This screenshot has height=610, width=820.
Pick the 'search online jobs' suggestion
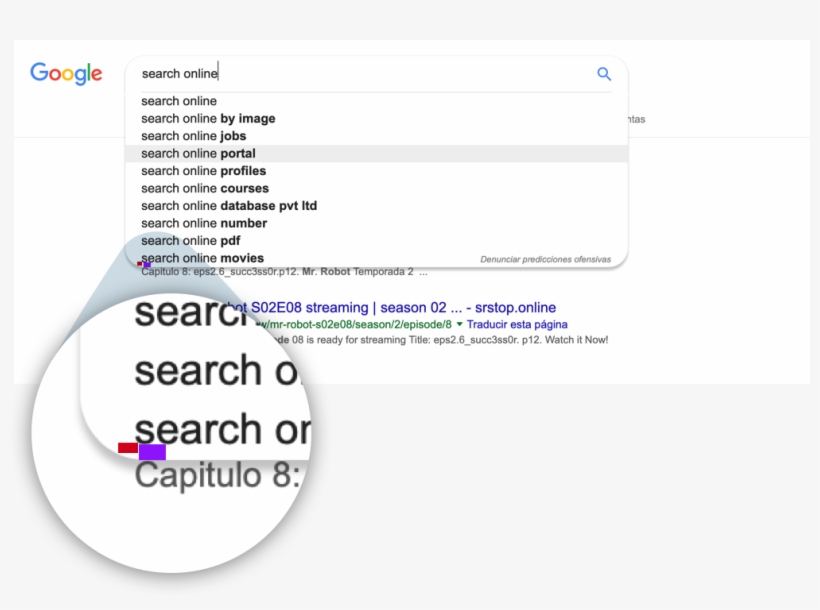coord(194,136)
